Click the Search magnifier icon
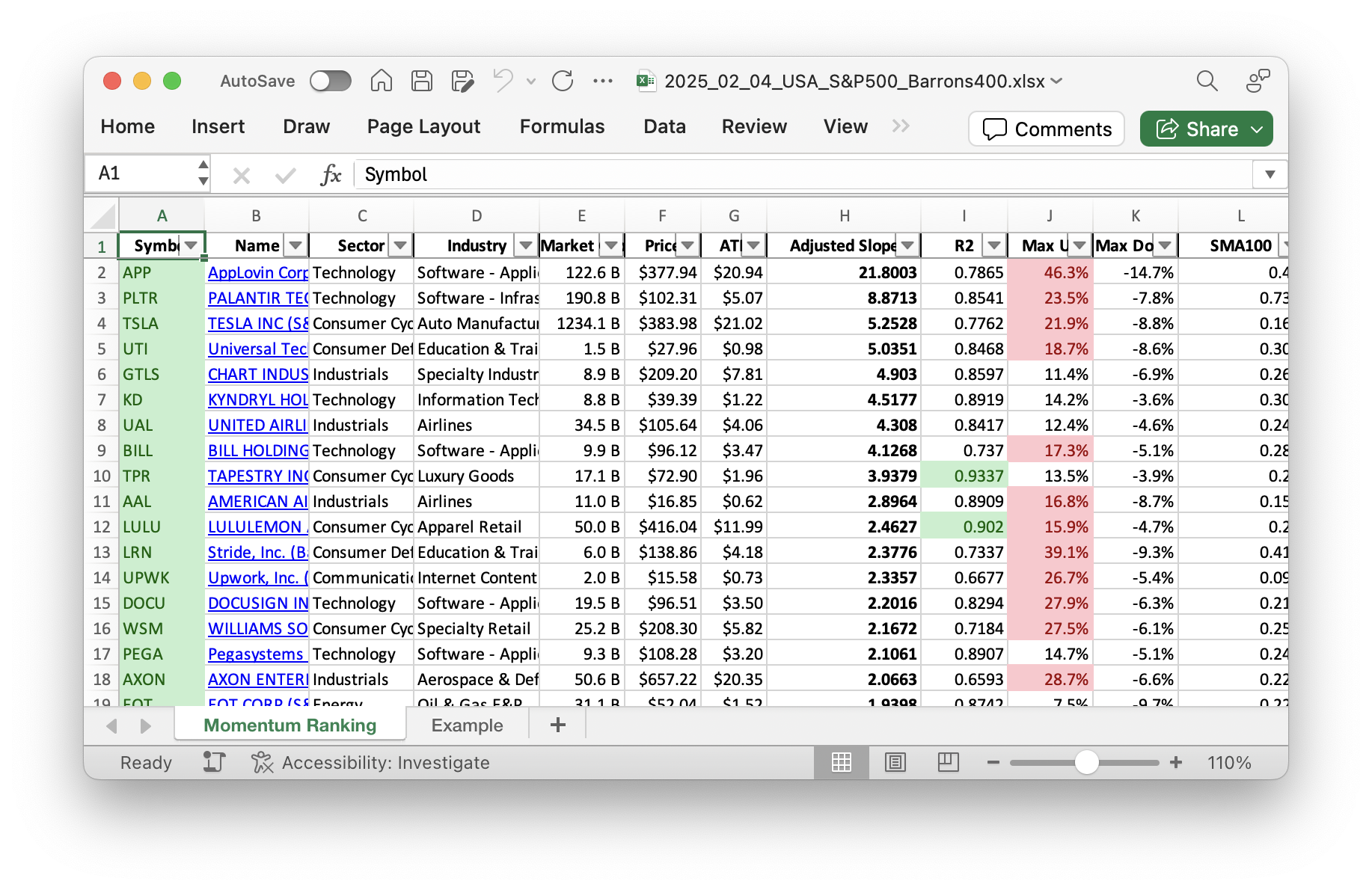Viewport: 1372px width, 890px height. click(x=1207, y=81)
